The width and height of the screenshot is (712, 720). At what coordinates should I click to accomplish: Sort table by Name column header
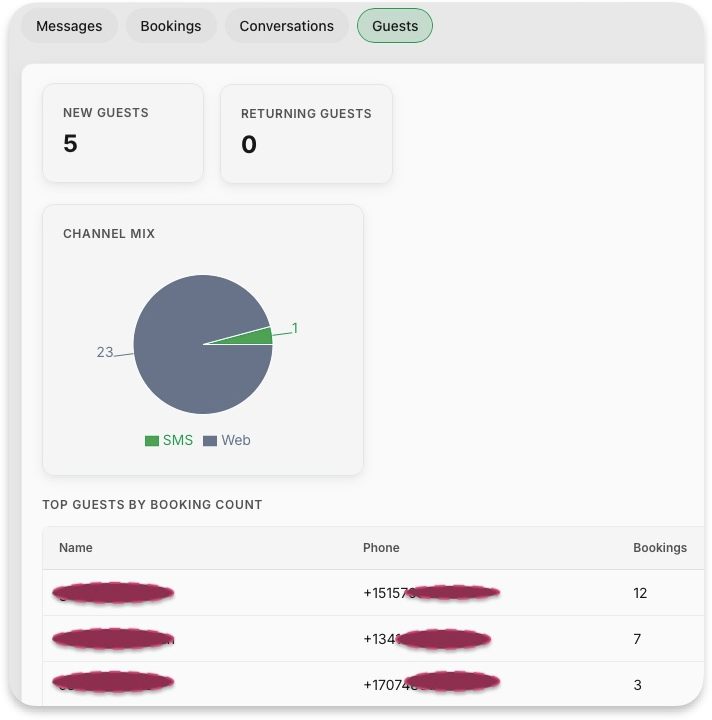76,548
